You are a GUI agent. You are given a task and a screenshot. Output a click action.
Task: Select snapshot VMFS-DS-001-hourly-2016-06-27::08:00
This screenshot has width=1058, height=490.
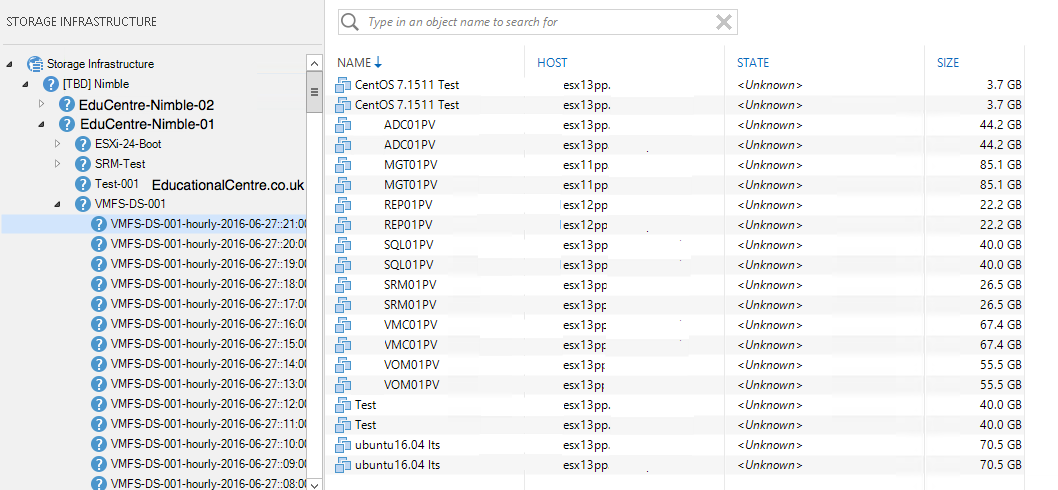click(209, 484)
